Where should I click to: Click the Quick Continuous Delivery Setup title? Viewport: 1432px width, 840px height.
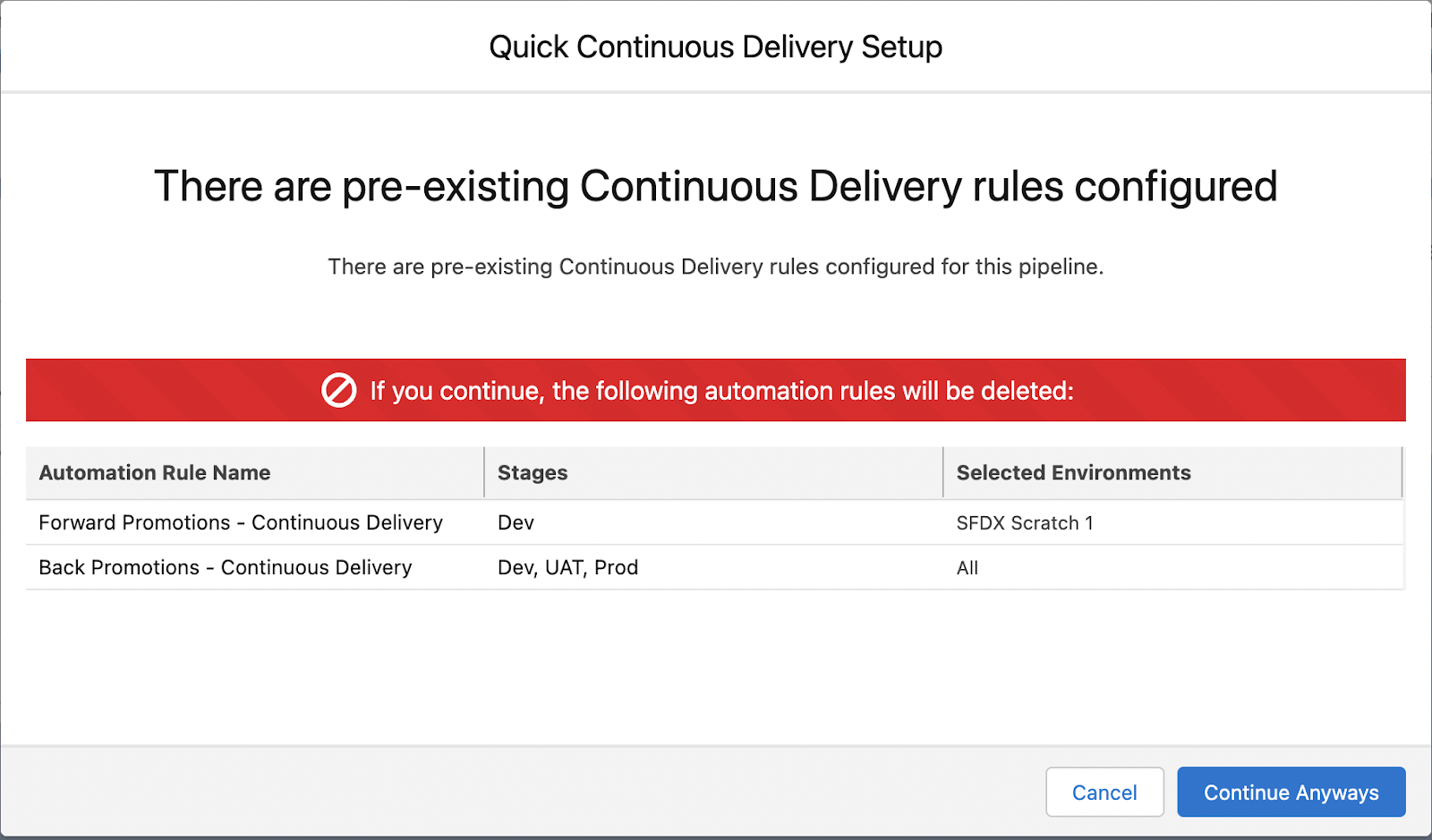pos(715,47)
